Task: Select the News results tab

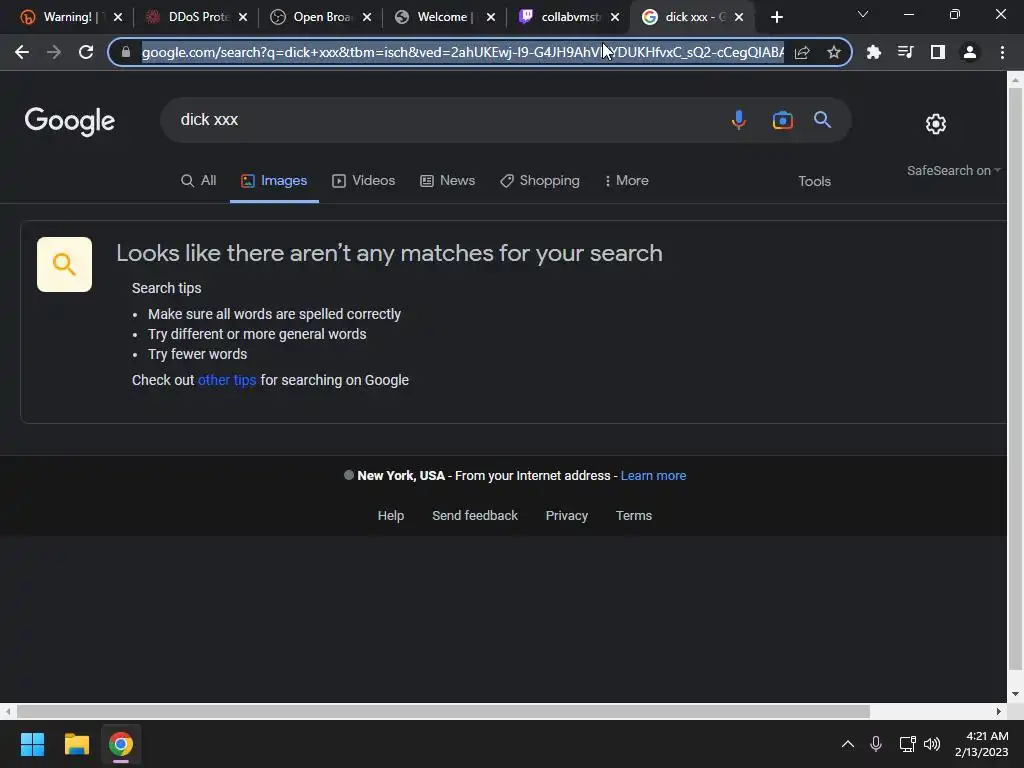Action: pyautogui.click(x=447, y=181)
